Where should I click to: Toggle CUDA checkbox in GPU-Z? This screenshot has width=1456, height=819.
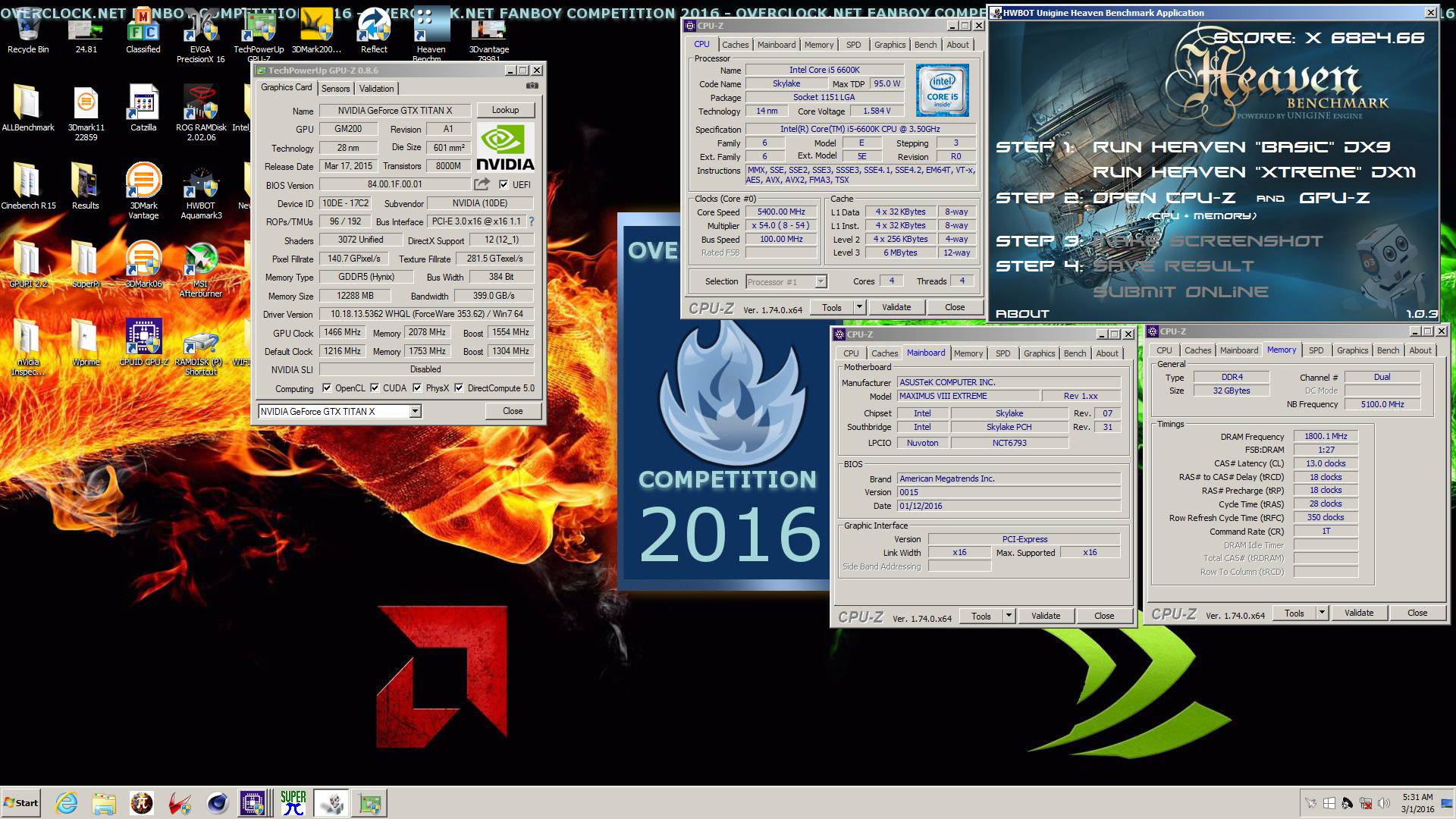pos(375,388)
